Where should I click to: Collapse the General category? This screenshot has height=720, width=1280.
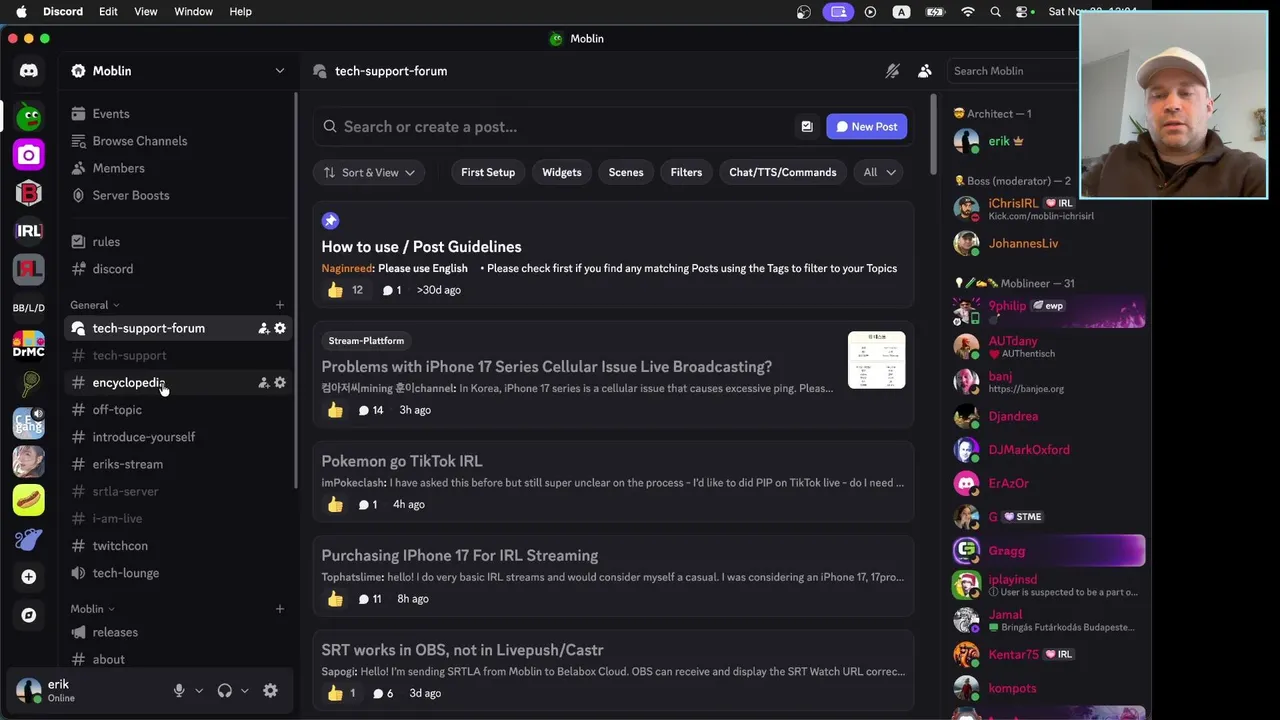(x=95, y=305)
